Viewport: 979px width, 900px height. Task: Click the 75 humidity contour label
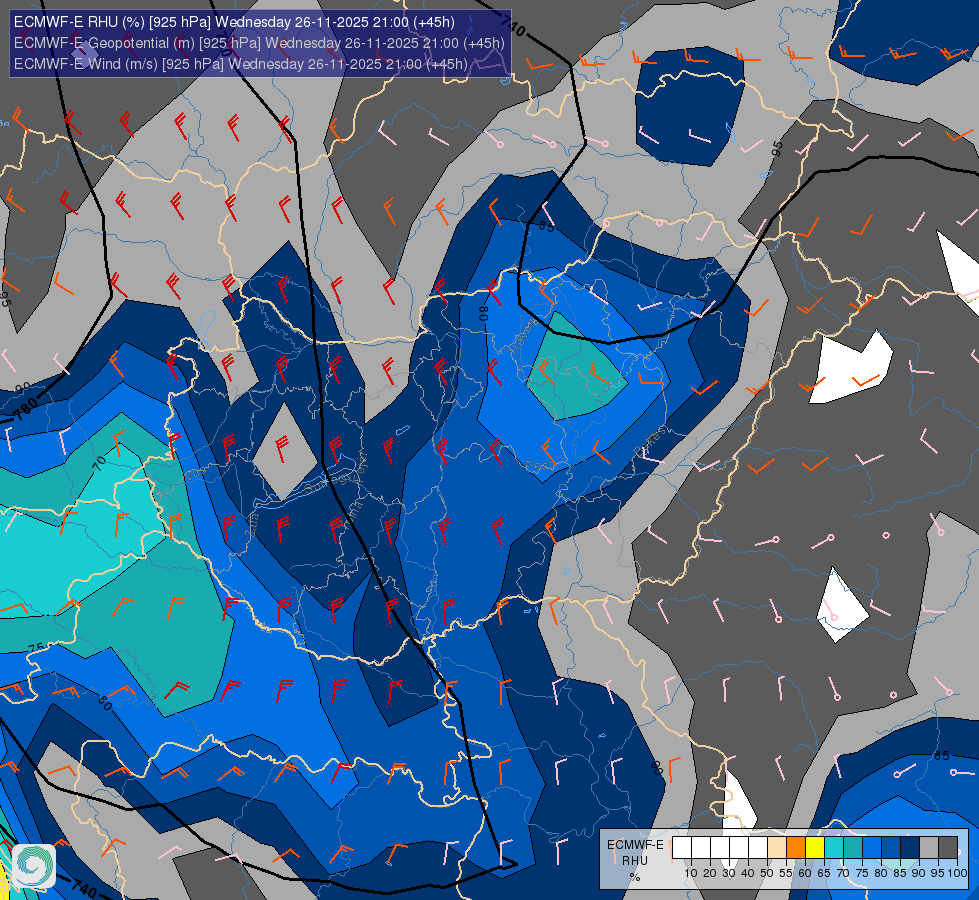click(x=36, y=648)
